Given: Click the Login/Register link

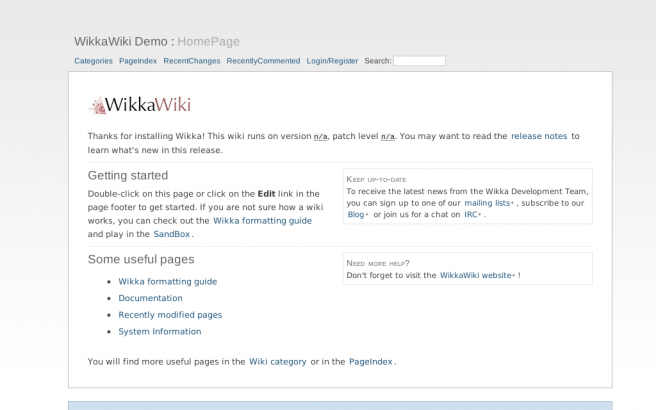Looking at the screenshot, I should click(x=332, y=61).
